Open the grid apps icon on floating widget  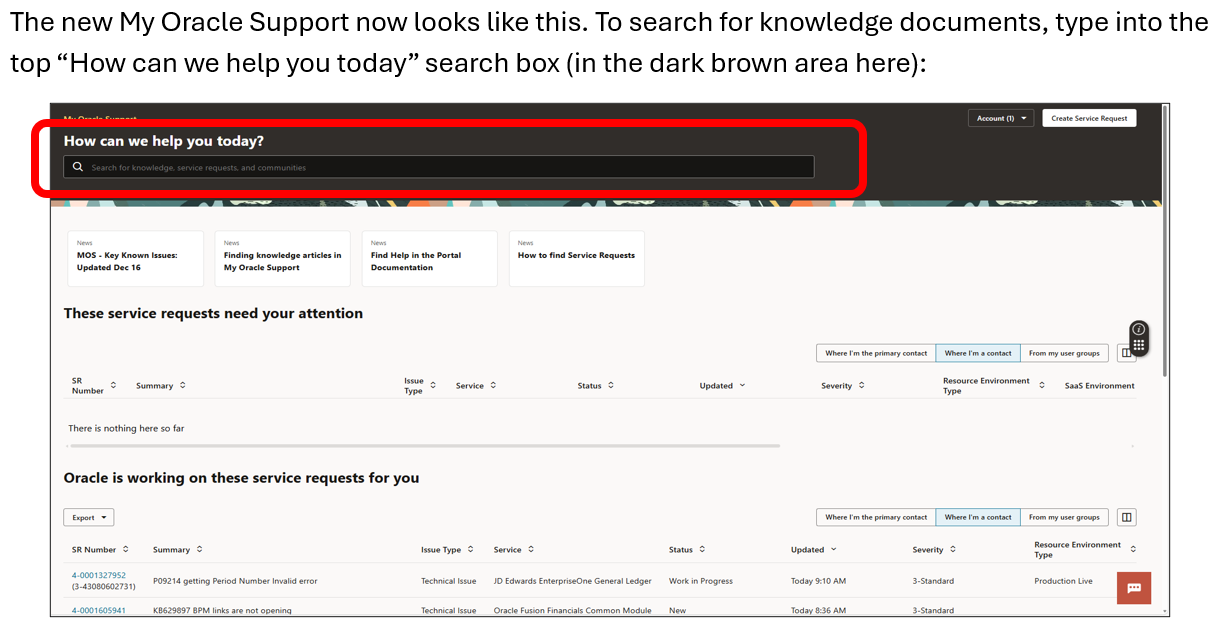coord(1138,344)
